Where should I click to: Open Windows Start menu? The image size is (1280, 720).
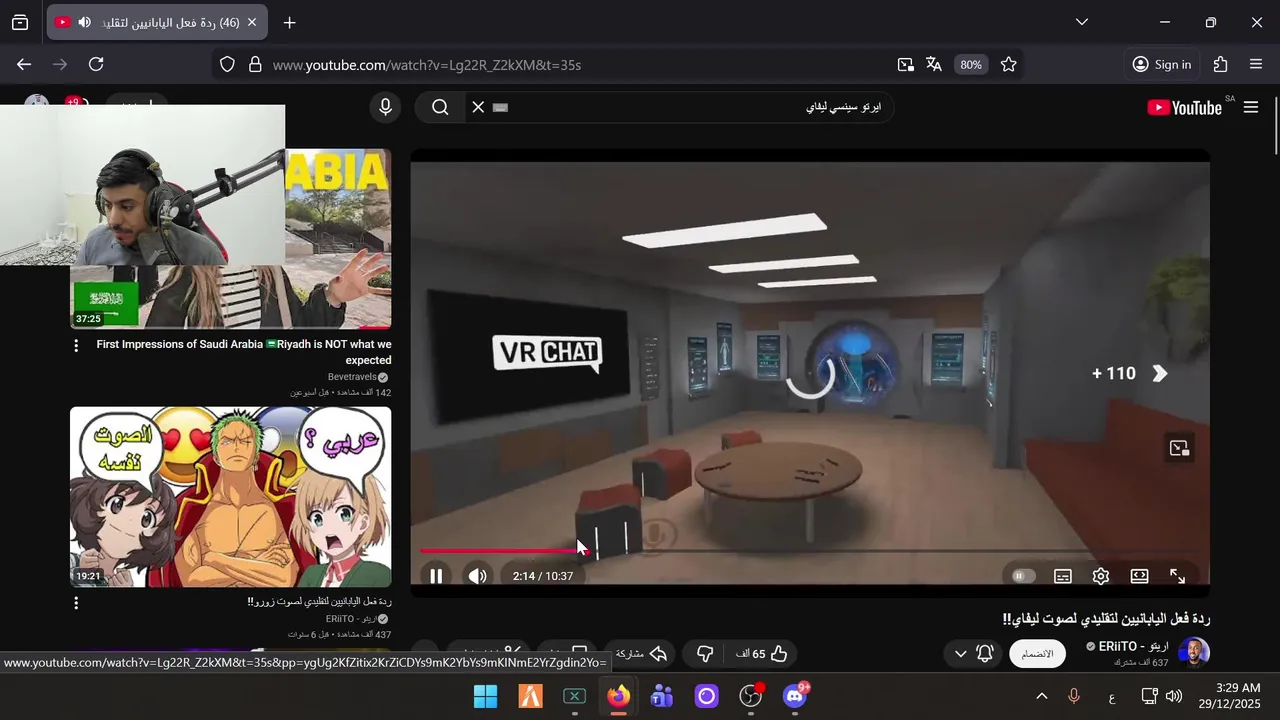(485, 696)
